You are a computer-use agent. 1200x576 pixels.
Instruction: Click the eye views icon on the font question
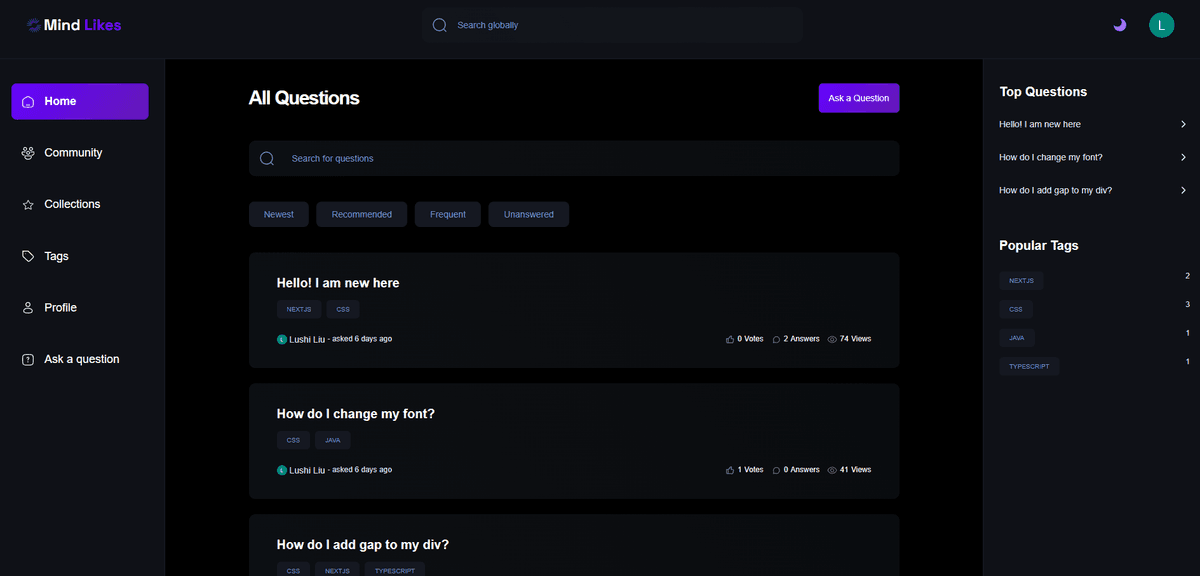tap(832, 470)
